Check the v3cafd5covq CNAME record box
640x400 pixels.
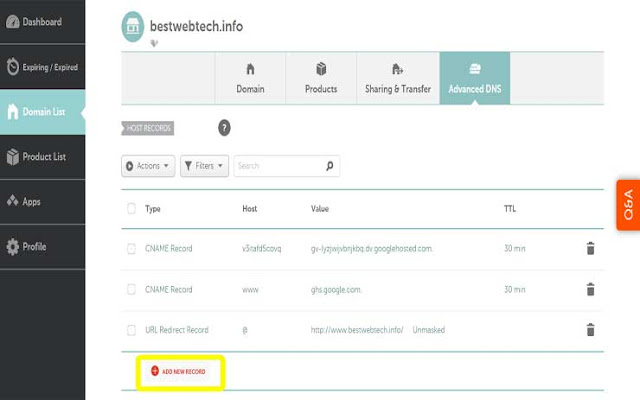(131, 248)
